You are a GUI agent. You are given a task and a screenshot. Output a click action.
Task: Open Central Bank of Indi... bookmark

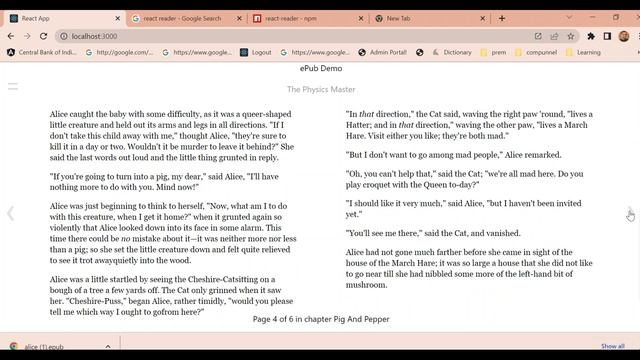pyautogui.click(x=42, y=52)
